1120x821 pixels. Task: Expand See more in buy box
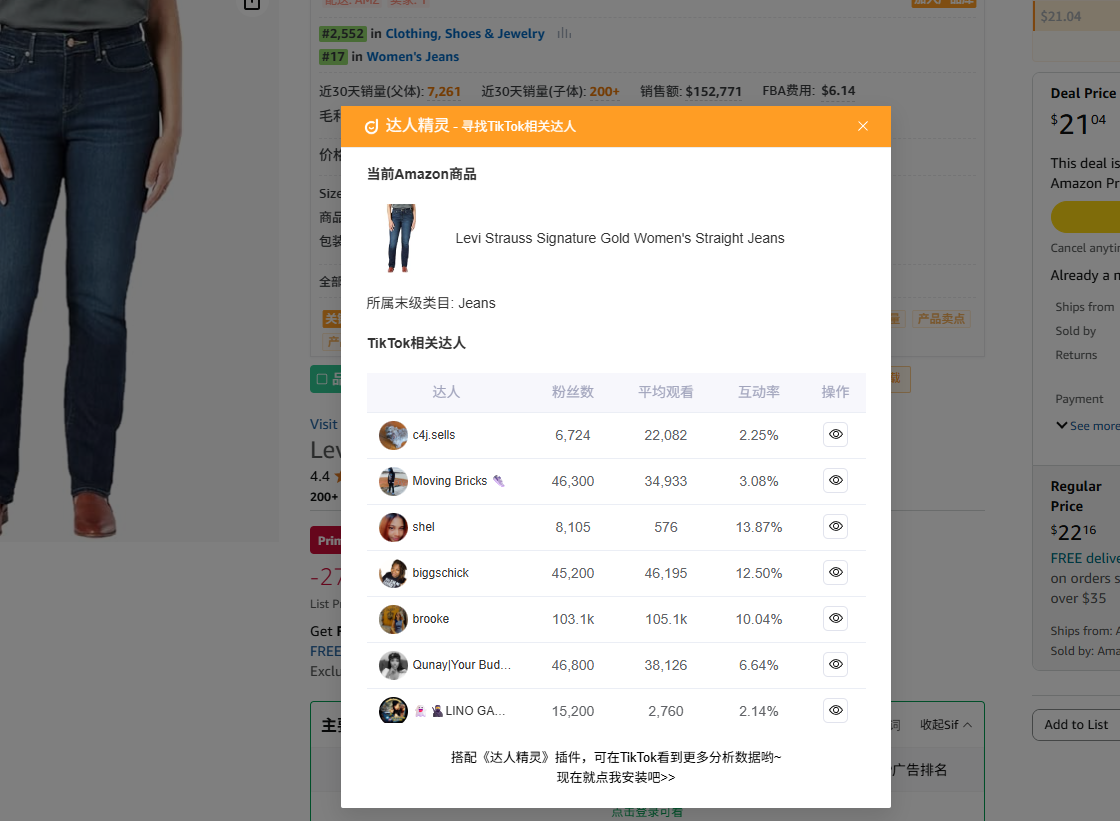pos(1087,426)
